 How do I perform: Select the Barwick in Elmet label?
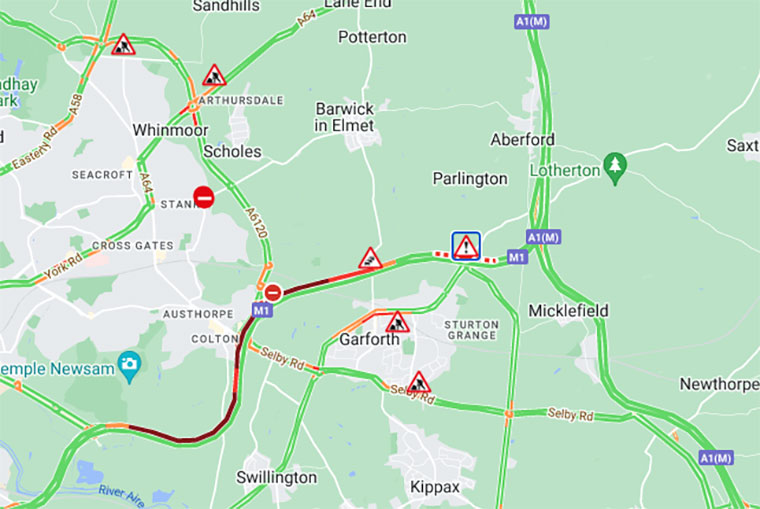(x=344, y=117)
